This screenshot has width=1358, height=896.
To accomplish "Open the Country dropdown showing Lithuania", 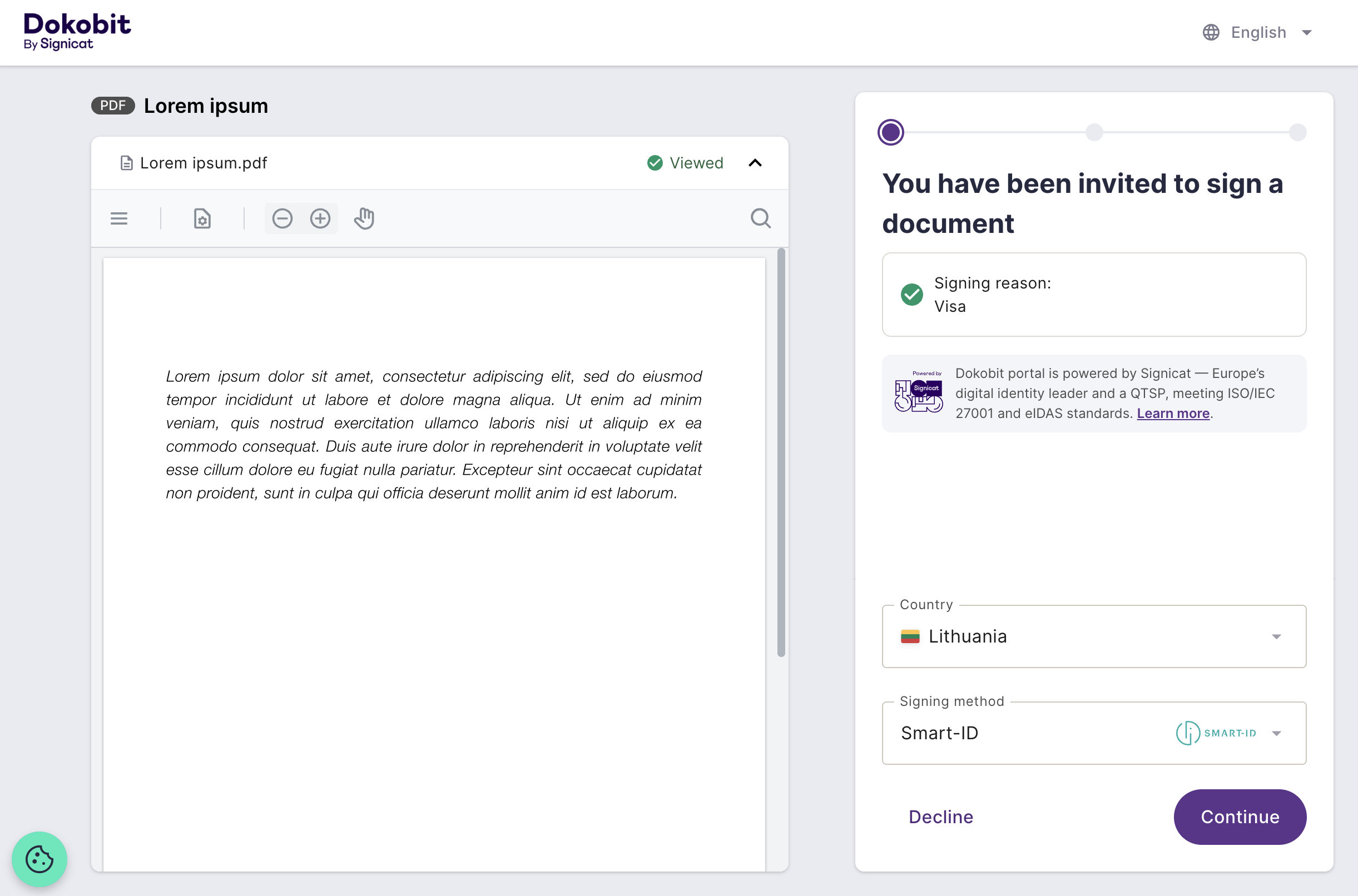I will click(x=1094, y=636).
